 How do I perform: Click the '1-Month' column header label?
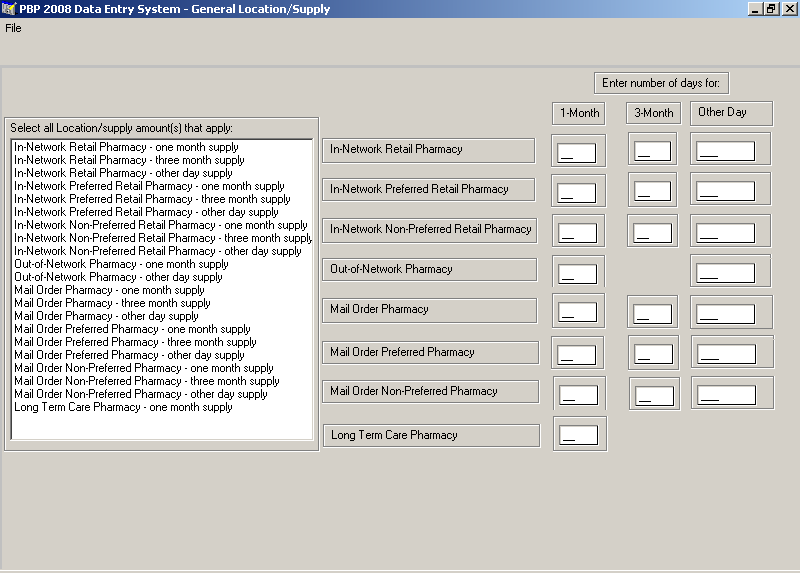(x=579, y=113)
